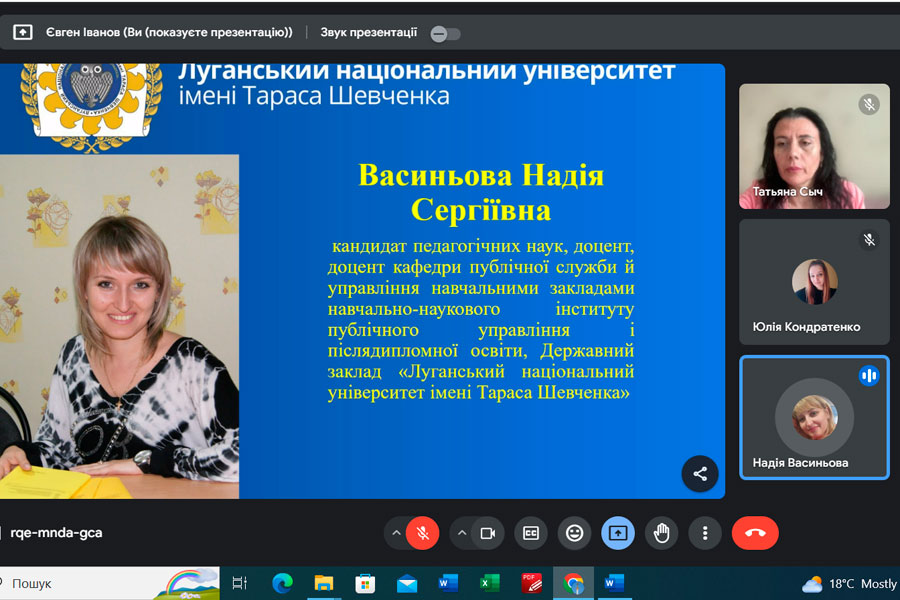
Task: Click the meeting code rqe-mnda-gca
Action: coord(56,533)
